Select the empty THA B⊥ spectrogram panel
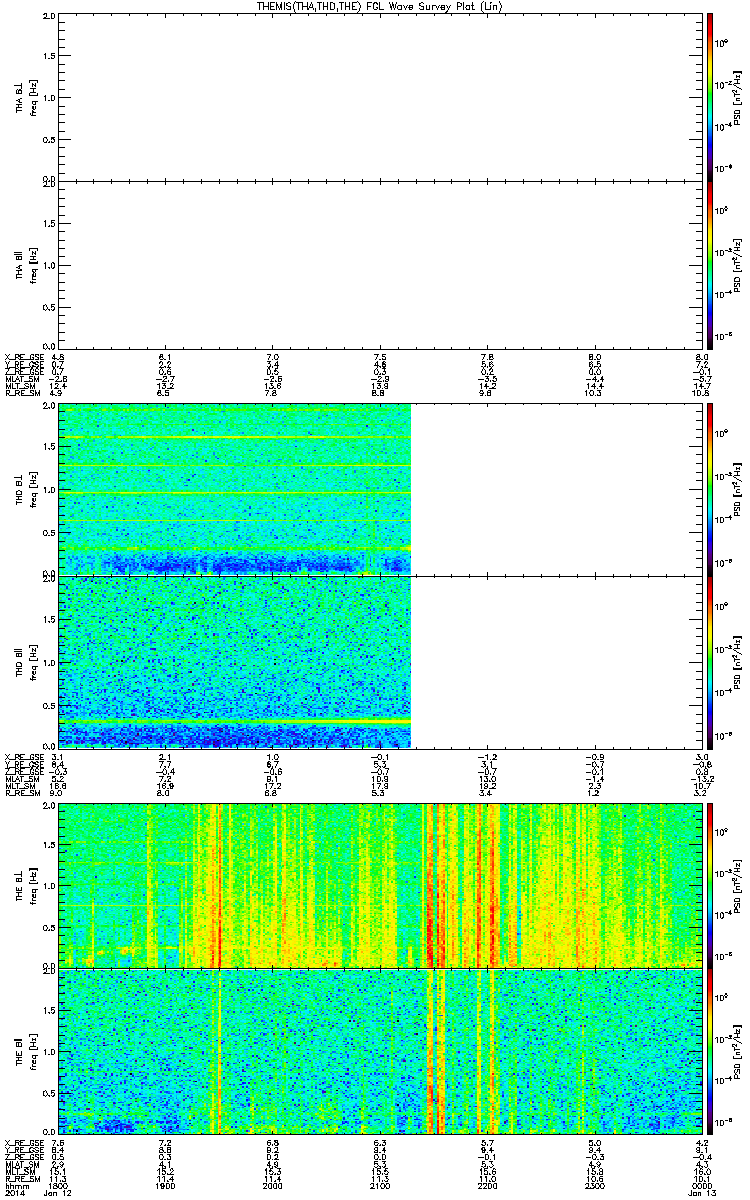Screen dimensions: 750x1200 click(x=381, y=97)
